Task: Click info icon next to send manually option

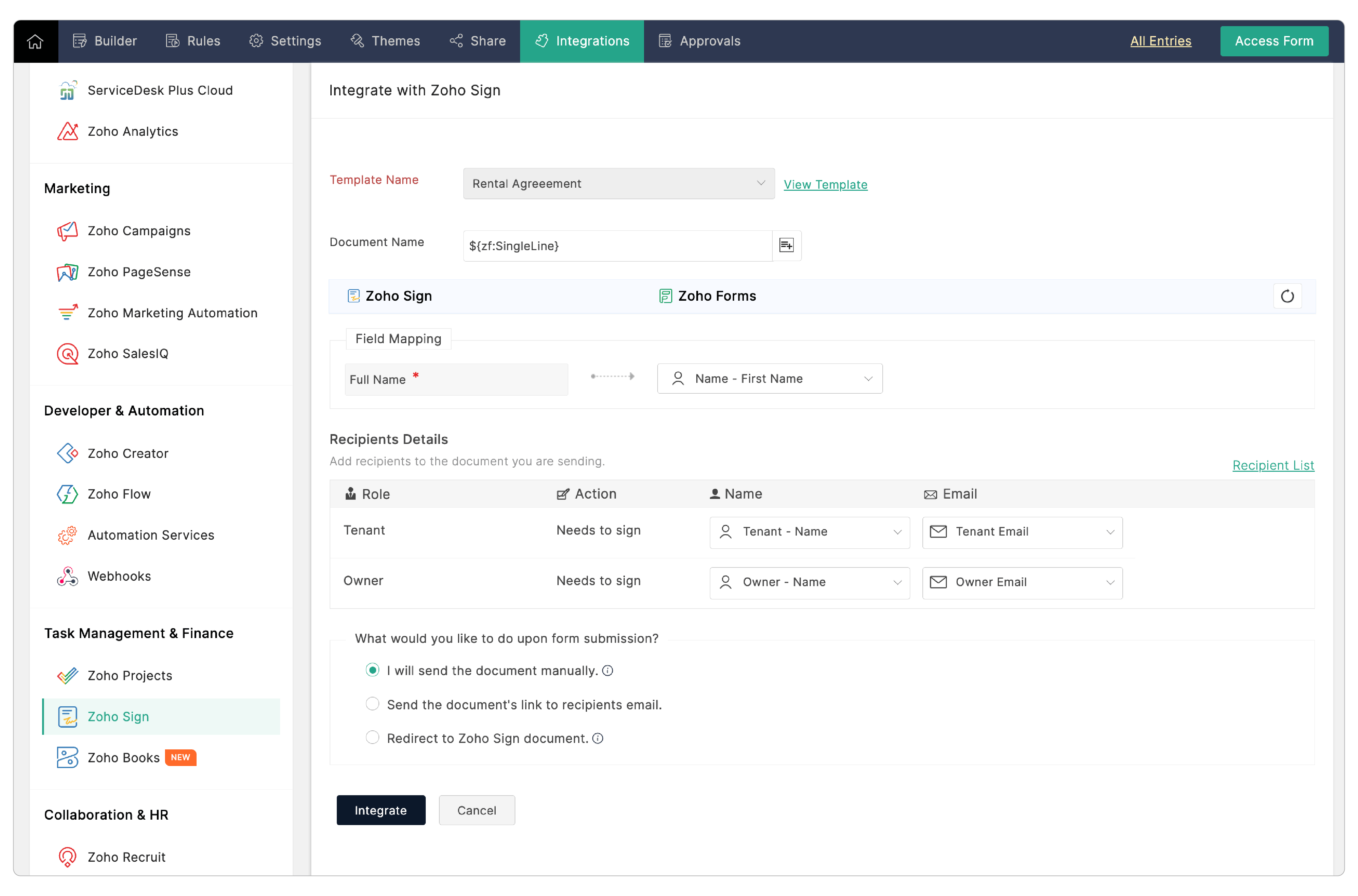Action: click(608, 670)
